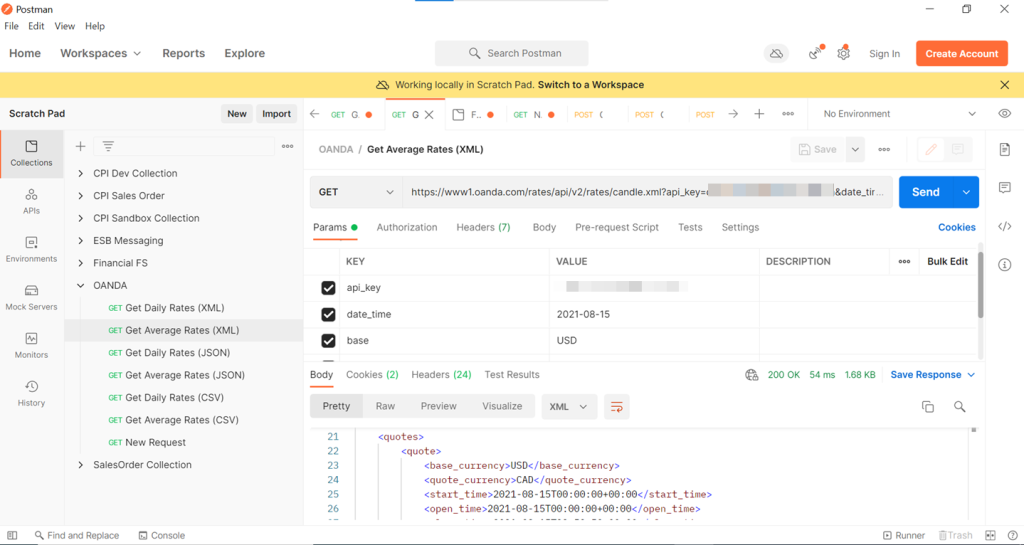Switch to the Raw response view

(x=385, y=406)
